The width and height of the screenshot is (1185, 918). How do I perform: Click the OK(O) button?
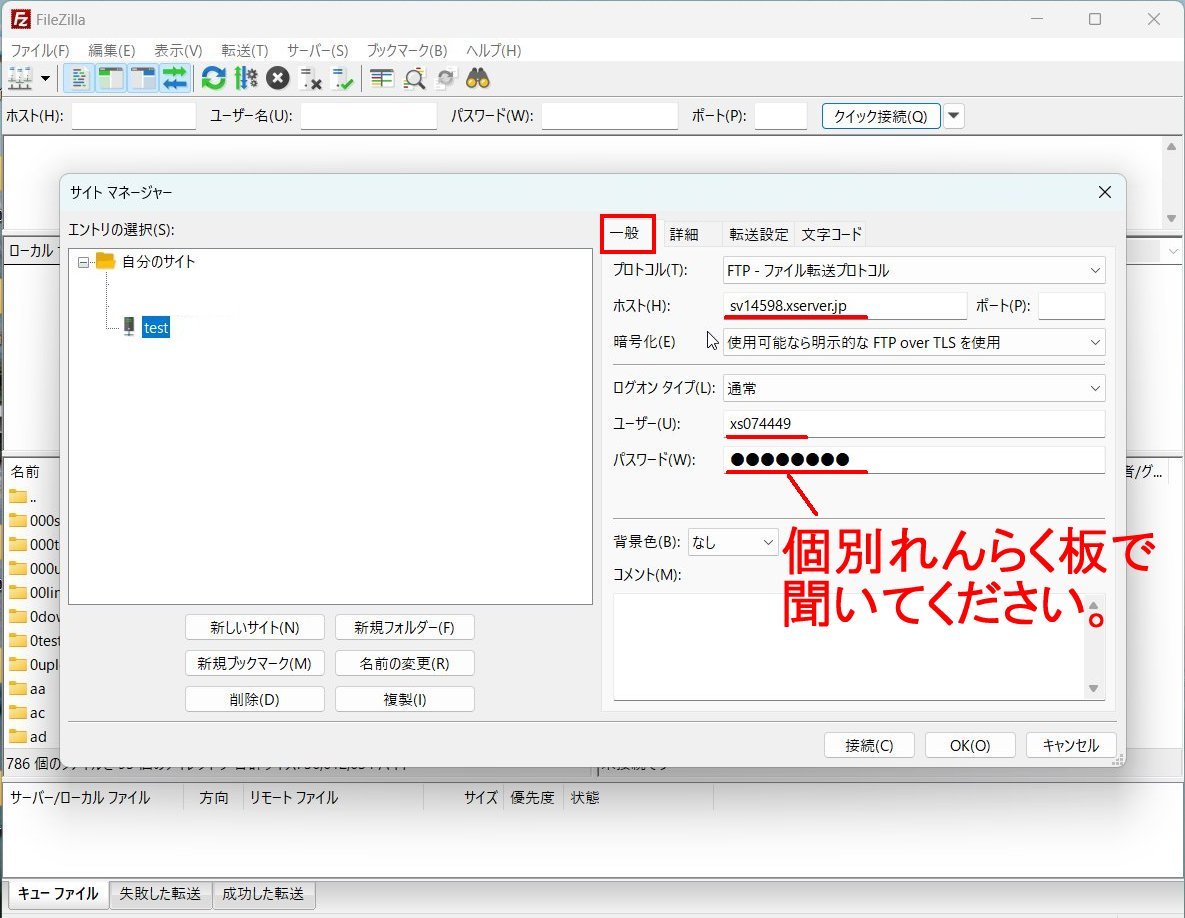click(x=970, y=745)
